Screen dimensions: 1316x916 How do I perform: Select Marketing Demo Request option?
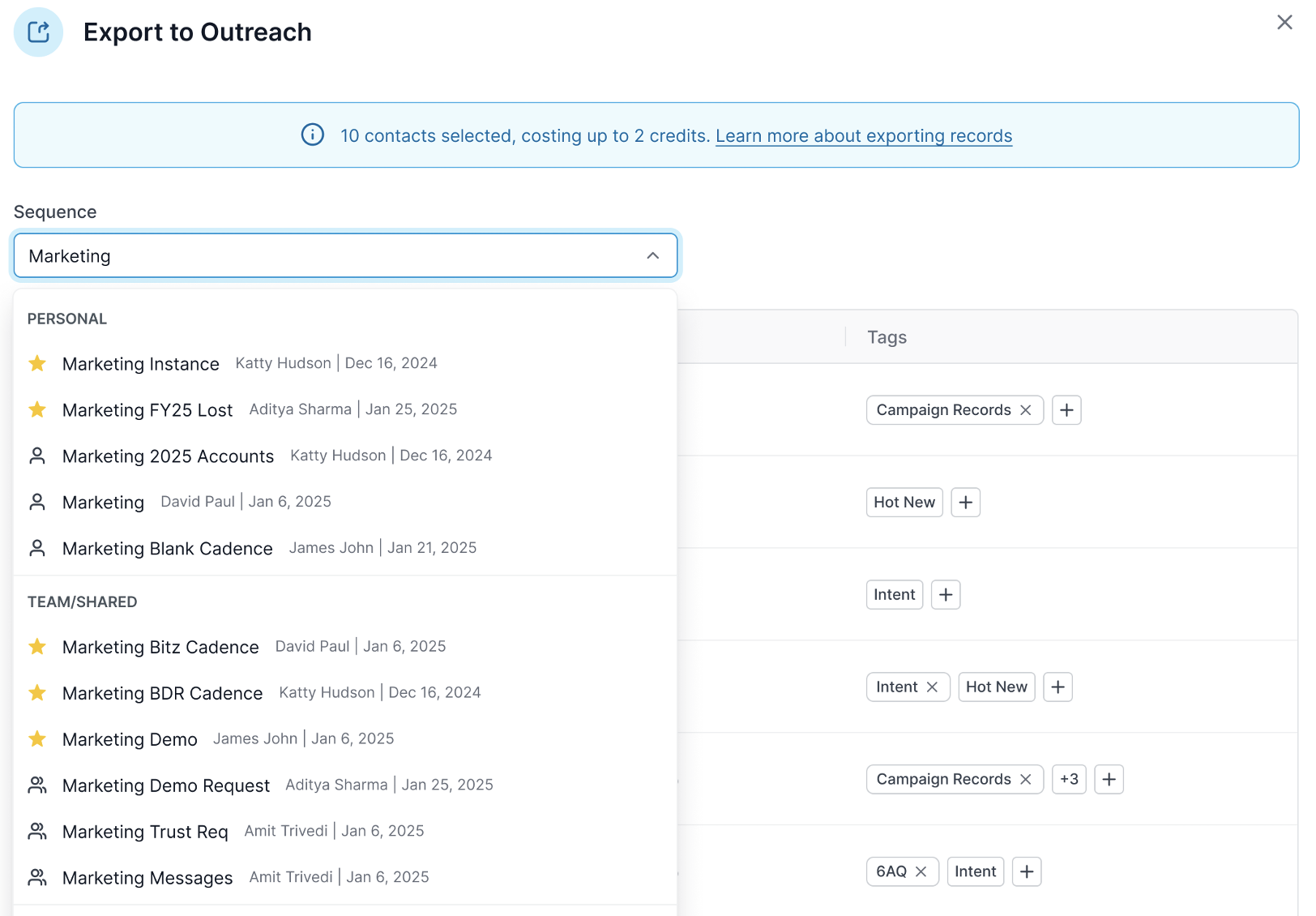click(x=345, y=785)
